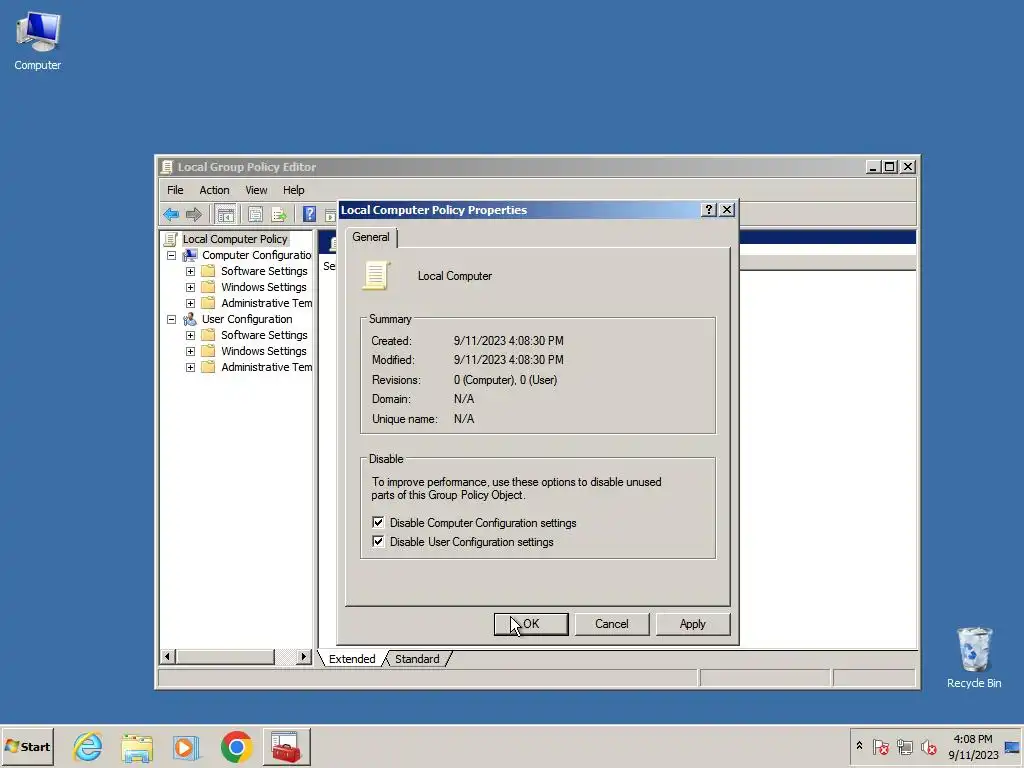Open the File menu
Image resolution: width=1024 pixels, height=768 pixels.
click(x=175, y=190)
